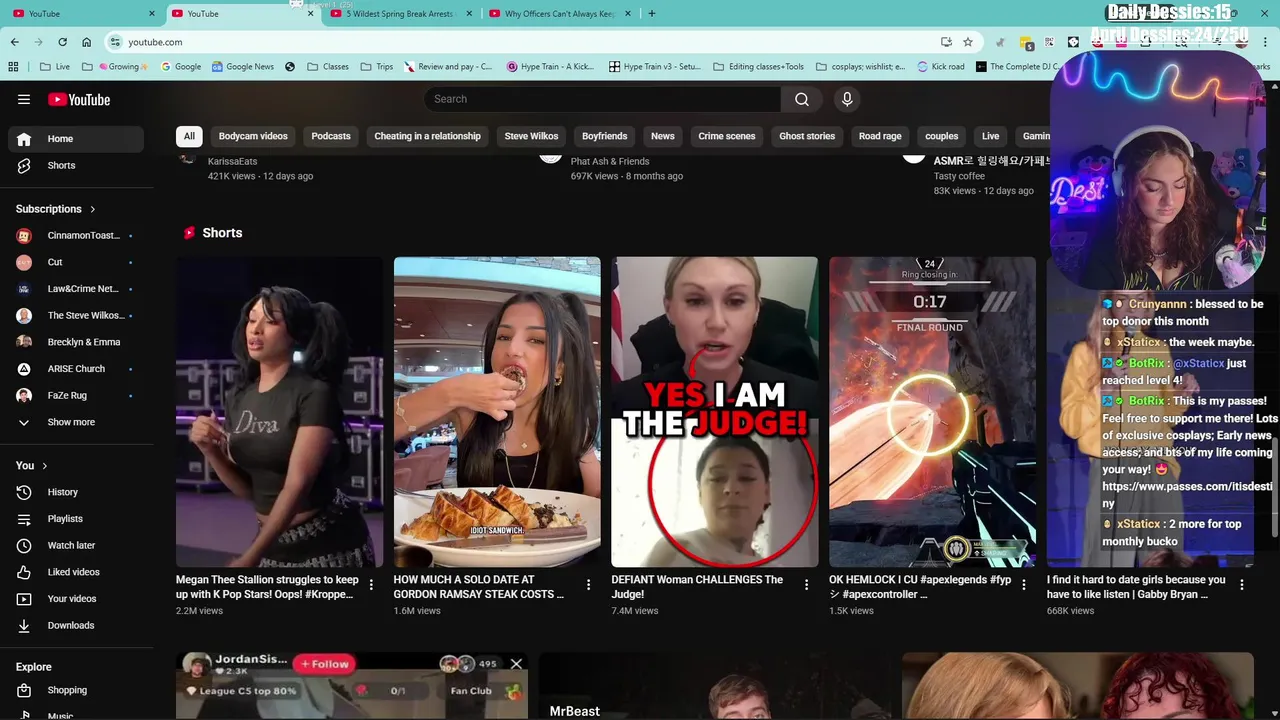Select the Steve Wilkos chip
Image resolution: width=1280 pixels, height=720 pixels.
[531, 136]
